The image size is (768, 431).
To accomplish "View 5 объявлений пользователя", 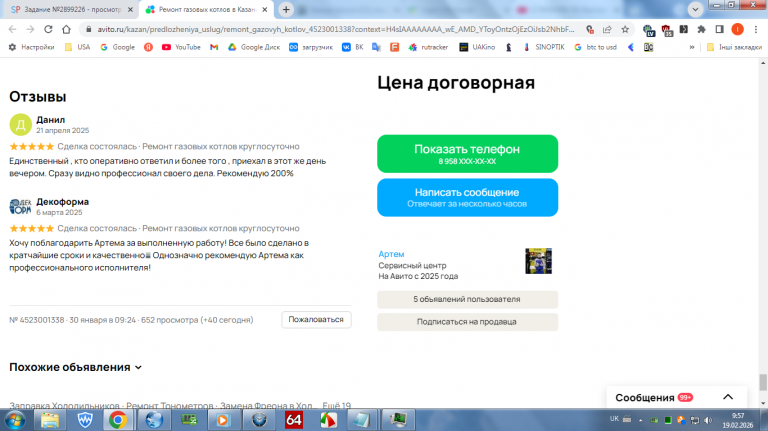I will (467, 299).
